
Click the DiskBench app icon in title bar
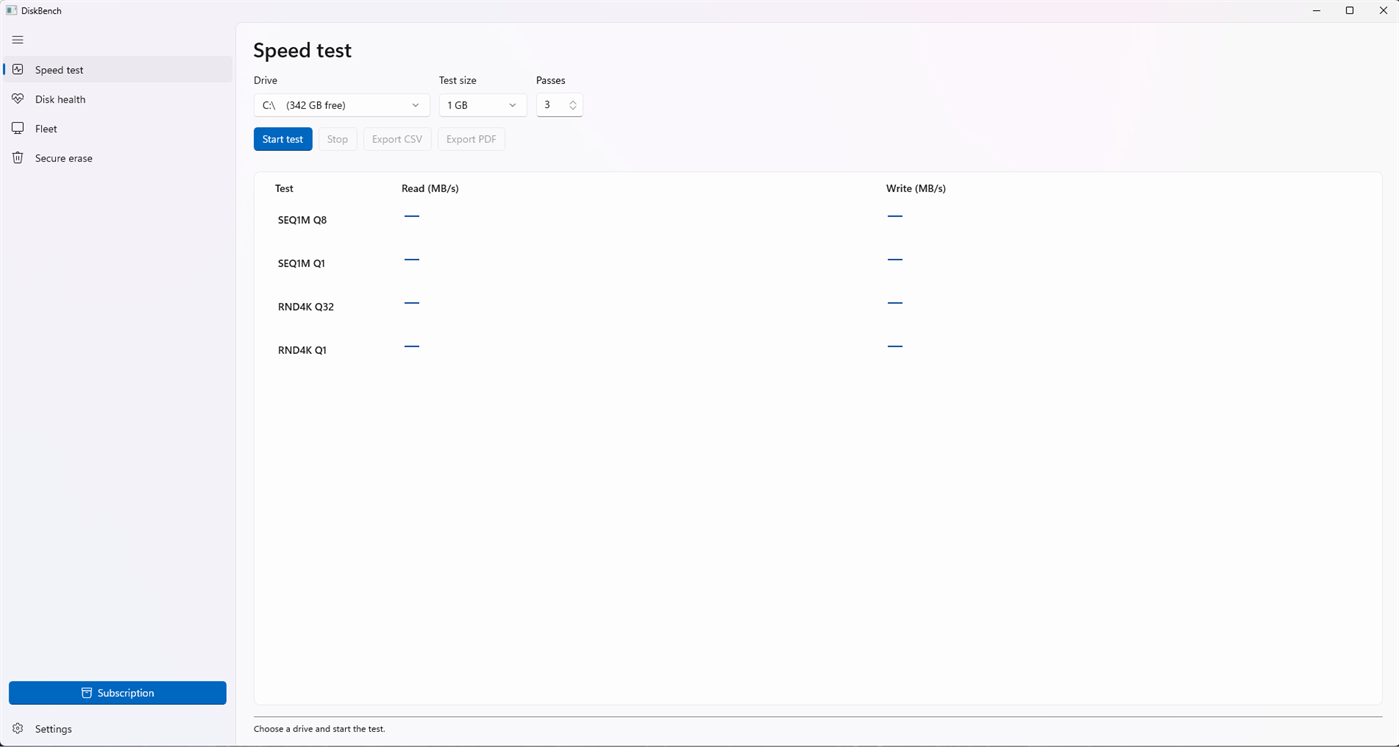click(x=11, y=10)
